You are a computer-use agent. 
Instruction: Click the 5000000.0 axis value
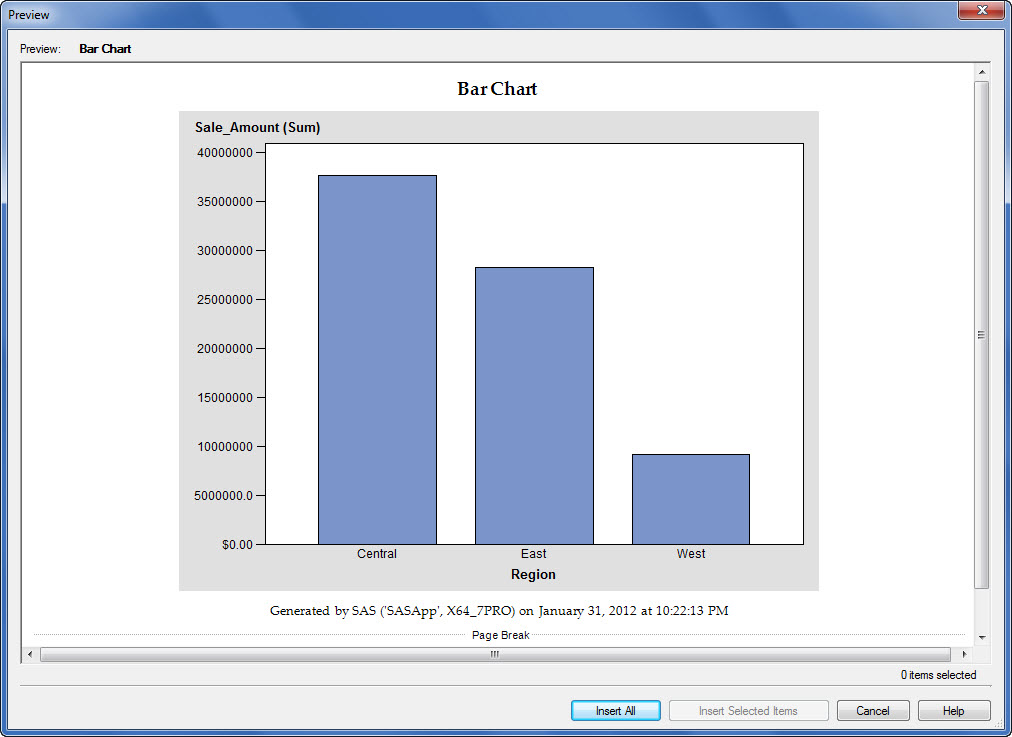tap(223, 496)
